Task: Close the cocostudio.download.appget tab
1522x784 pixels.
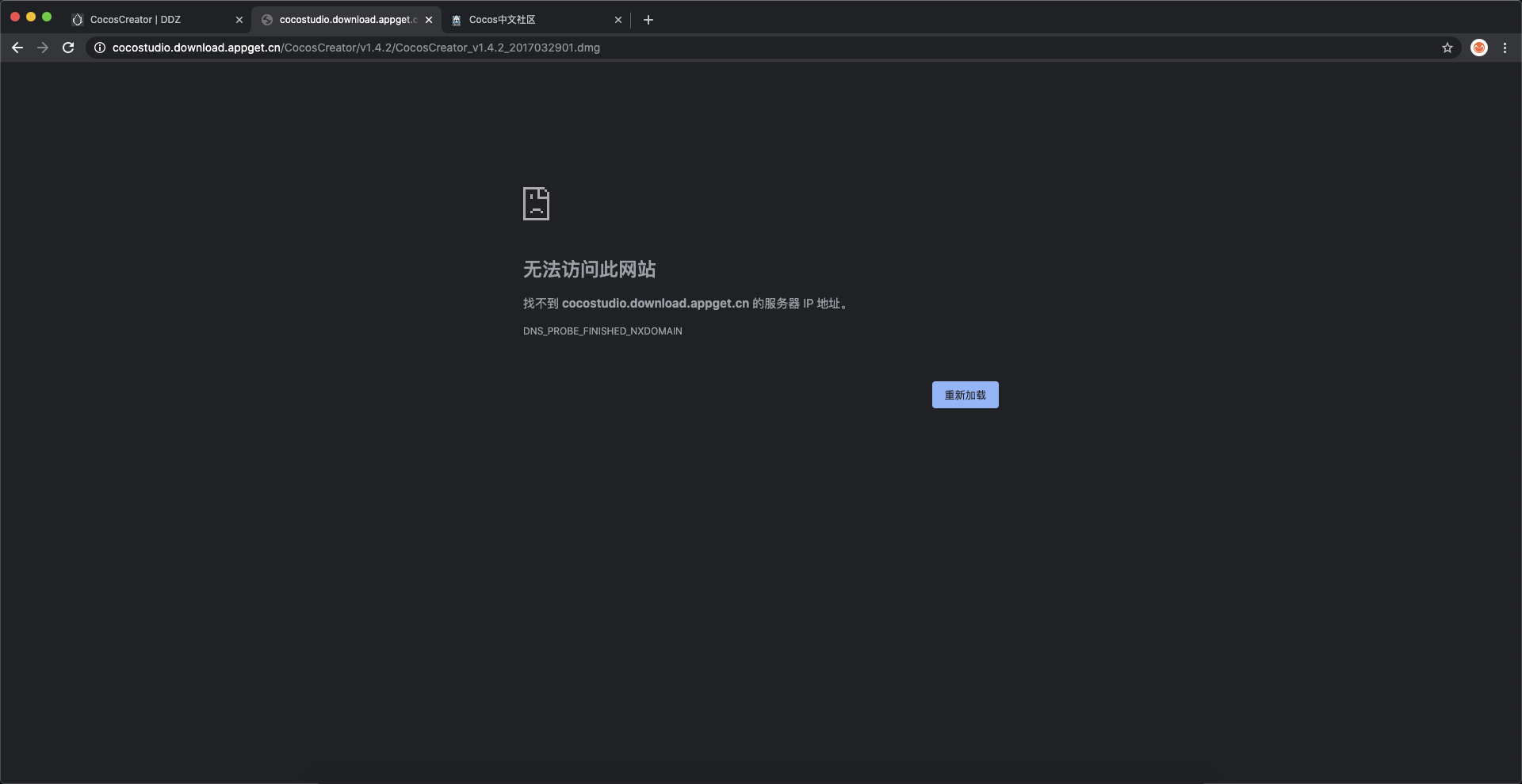Action: click(429, 20)
